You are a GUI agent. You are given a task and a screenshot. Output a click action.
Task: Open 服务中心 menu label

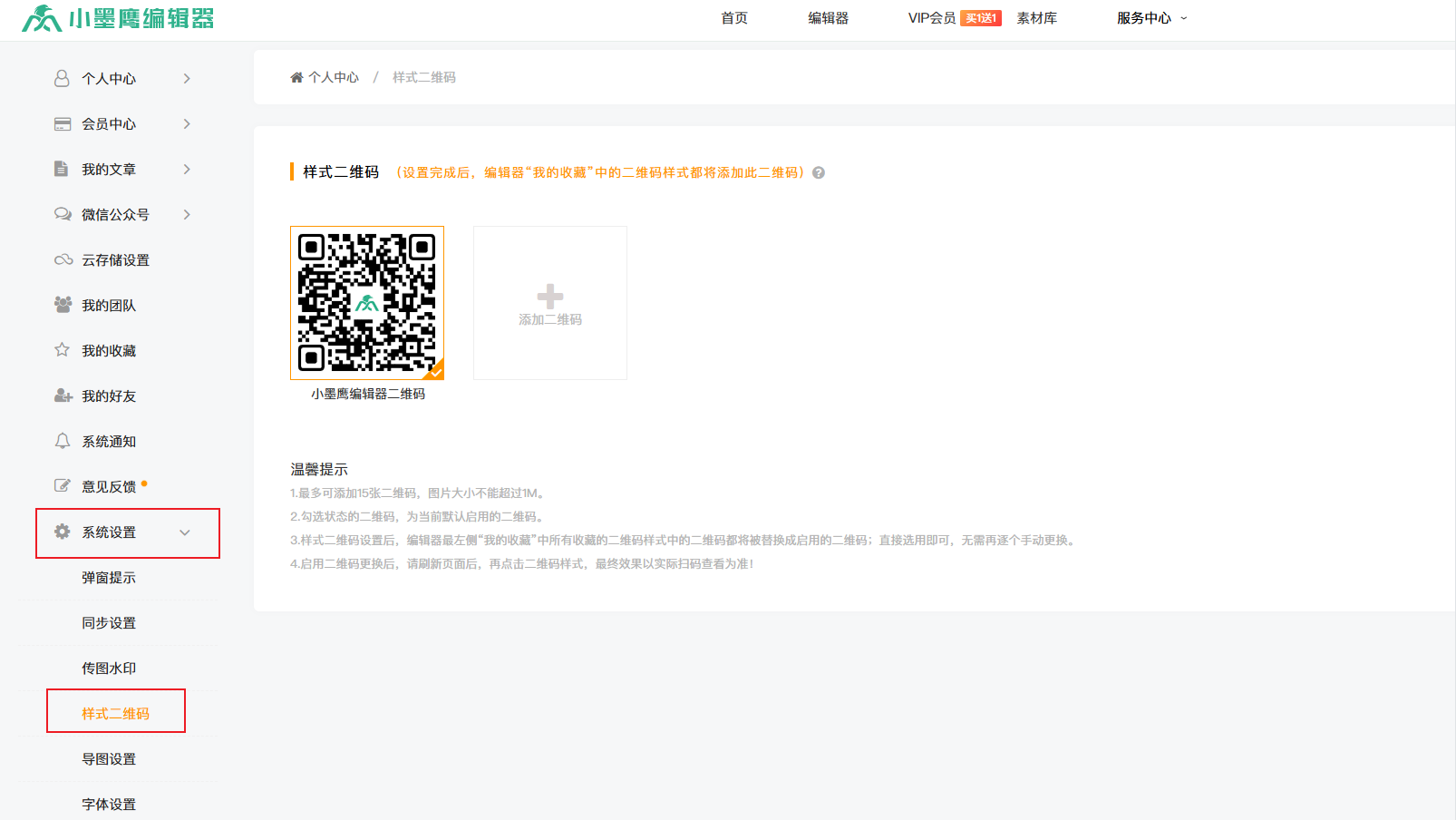coord(1144,18)
